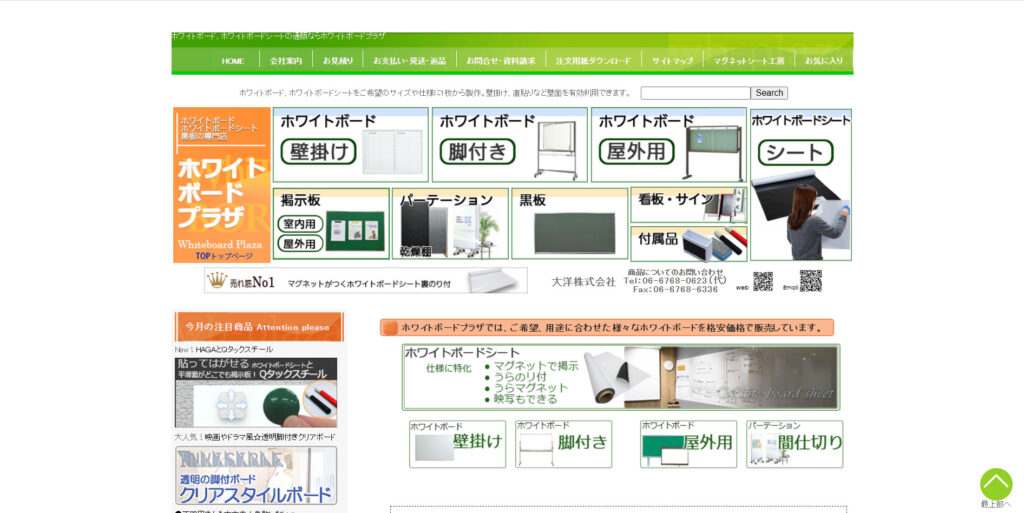Open ホワイトボード 脚付き top category tile

[509, 145]
